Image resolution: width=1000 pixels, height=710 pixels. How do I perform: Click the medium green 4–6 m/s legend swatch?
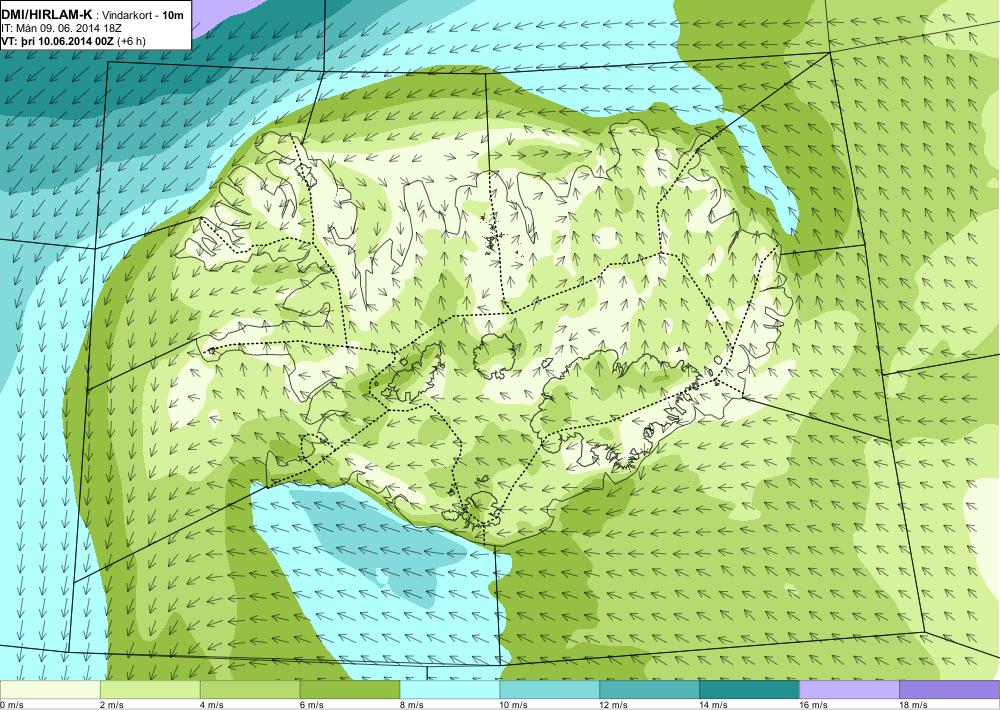[250, 690]
